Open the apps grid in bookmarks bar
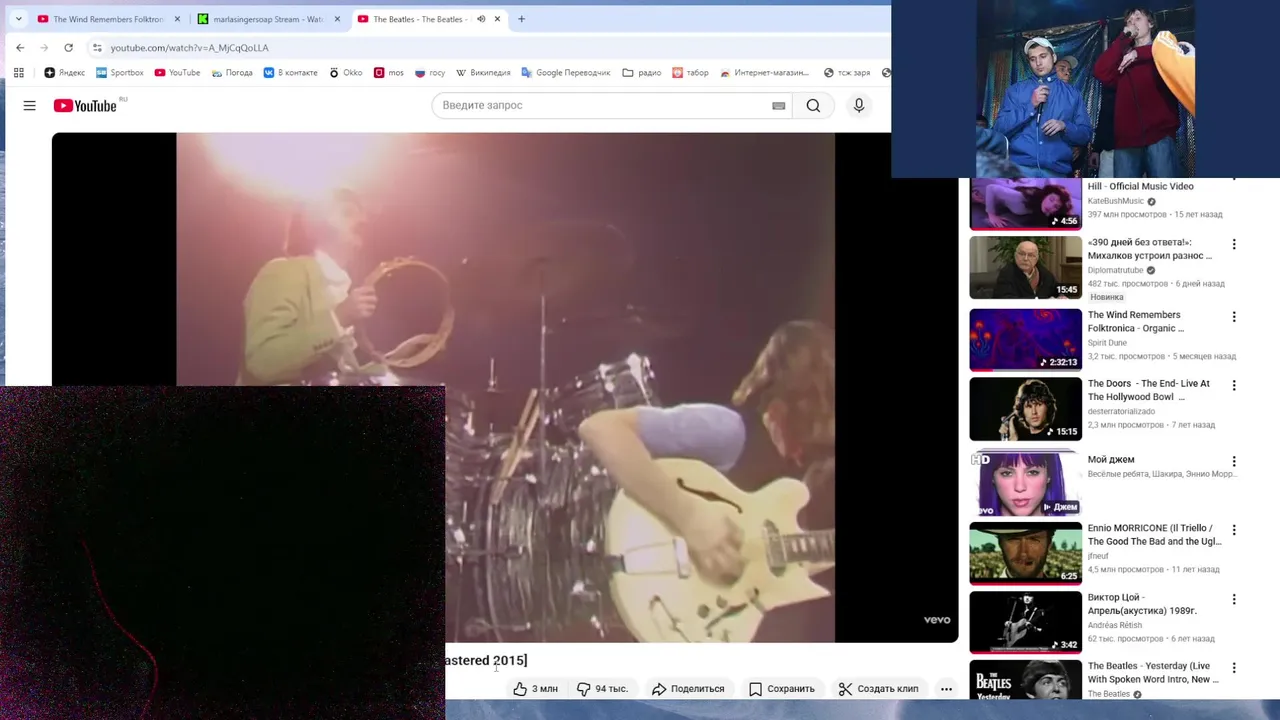1280x720 pixels. [x=18, y=72]
